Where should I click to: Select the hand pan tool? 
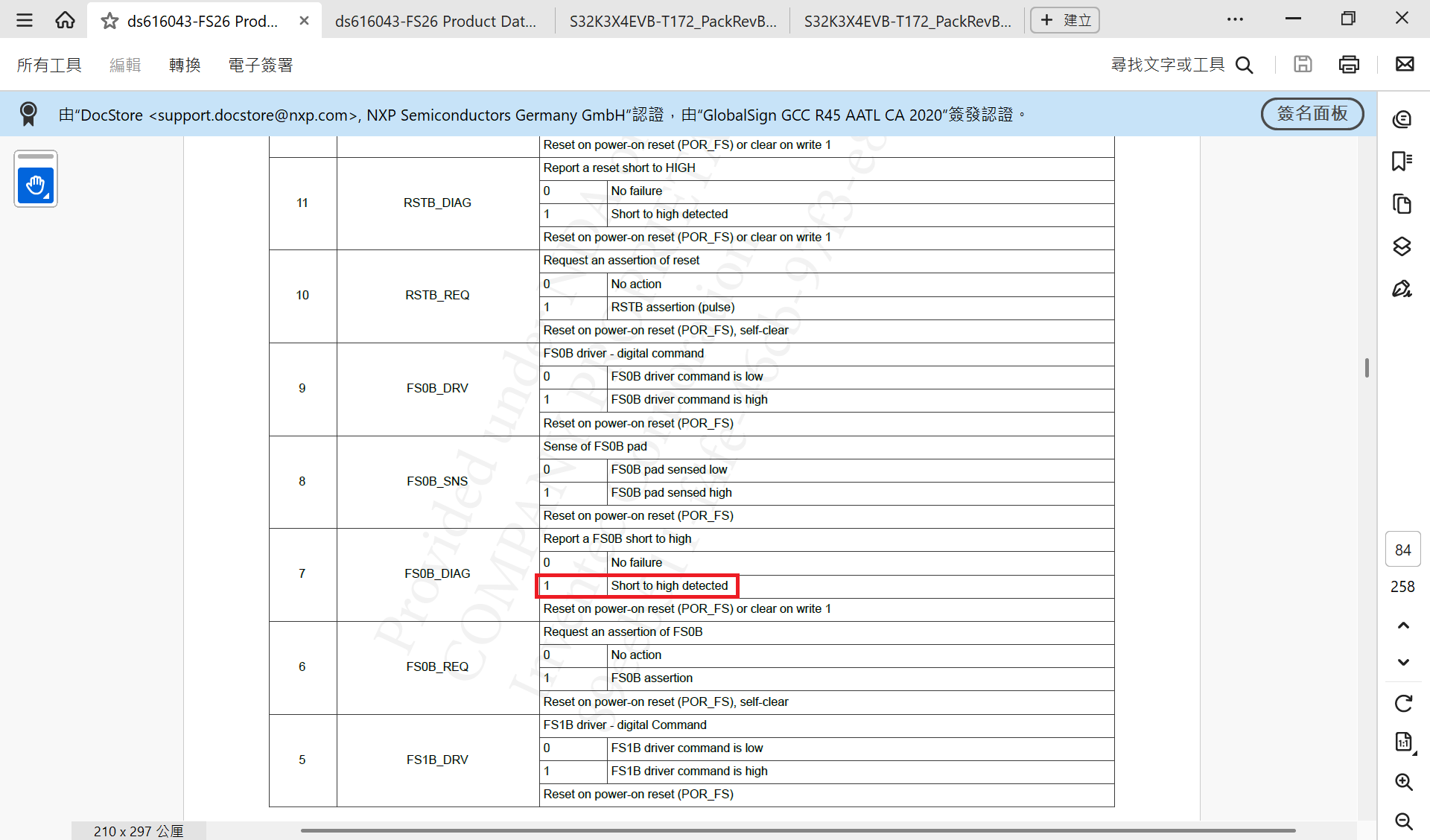35,185
